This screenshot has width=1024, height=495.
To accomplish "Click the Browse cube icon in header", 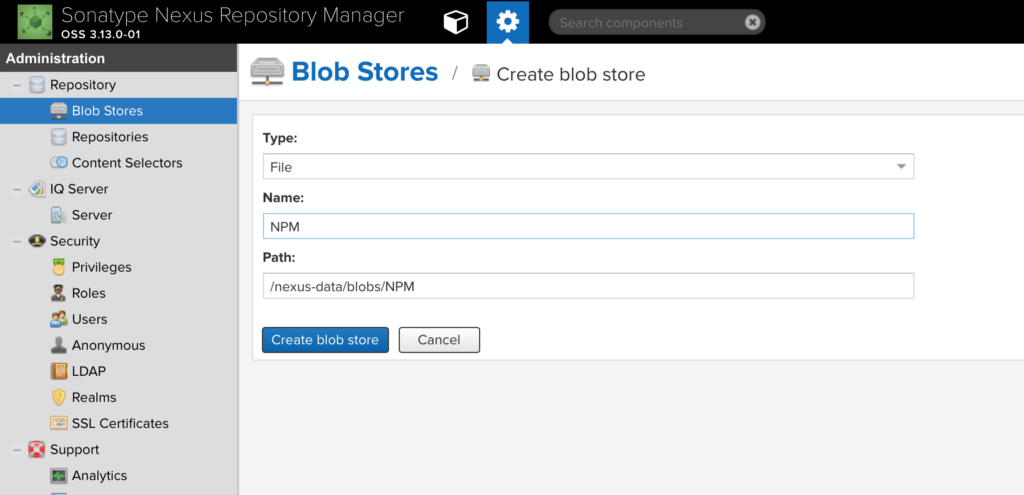I will tap(456, 22).
